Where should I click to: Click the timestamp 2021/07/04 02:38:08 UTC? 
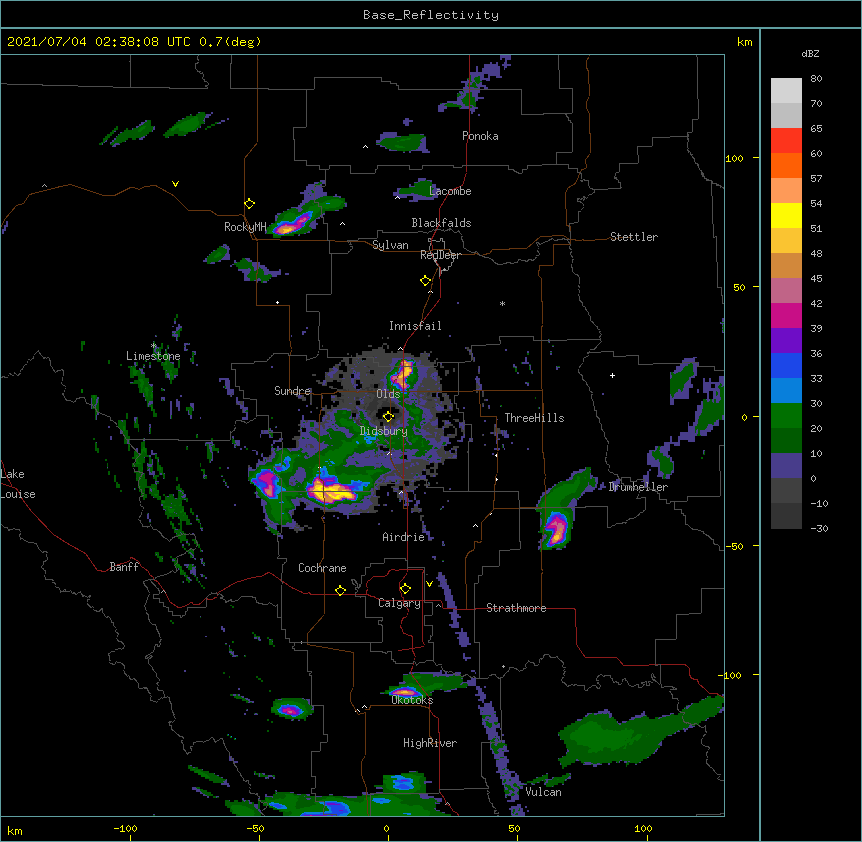[x=98, y=42]
